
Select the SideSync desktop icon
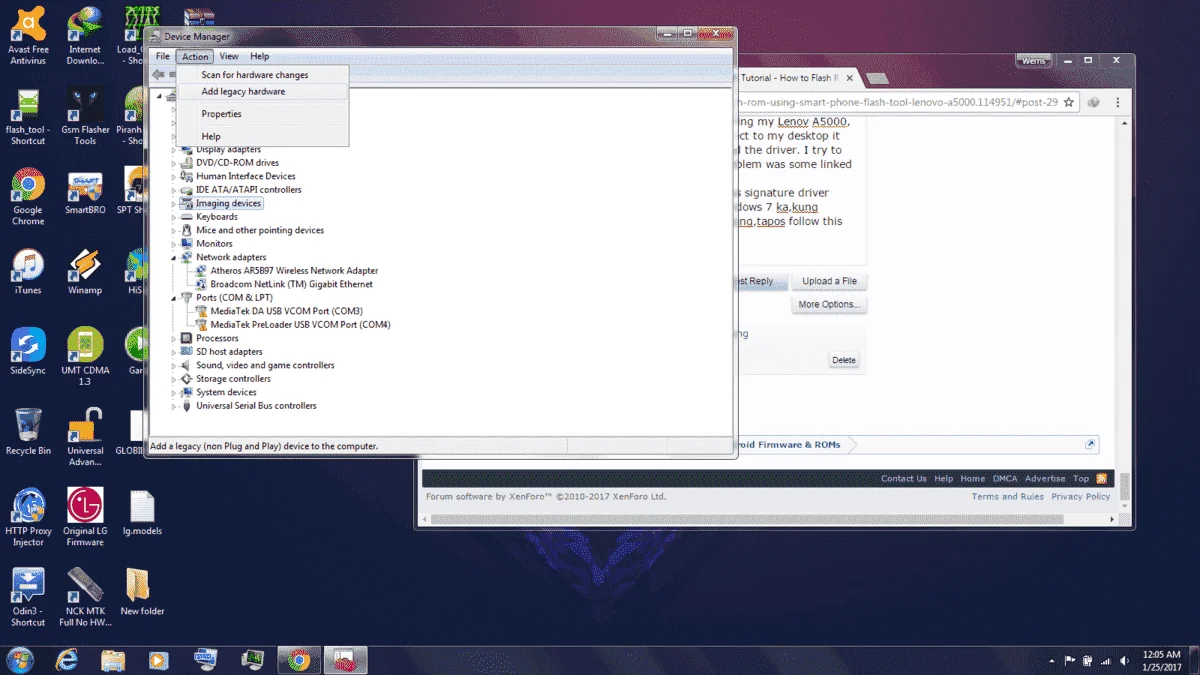point(28,351)
